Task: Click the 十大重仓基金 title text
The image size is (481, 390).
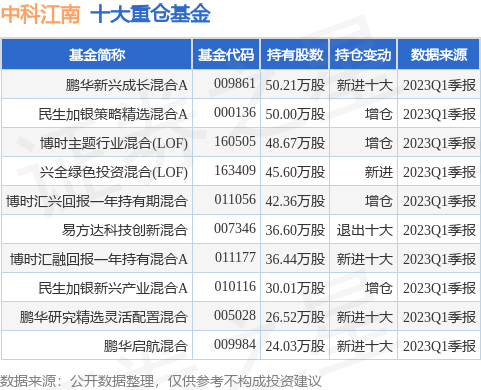Action: coord(150,14)
